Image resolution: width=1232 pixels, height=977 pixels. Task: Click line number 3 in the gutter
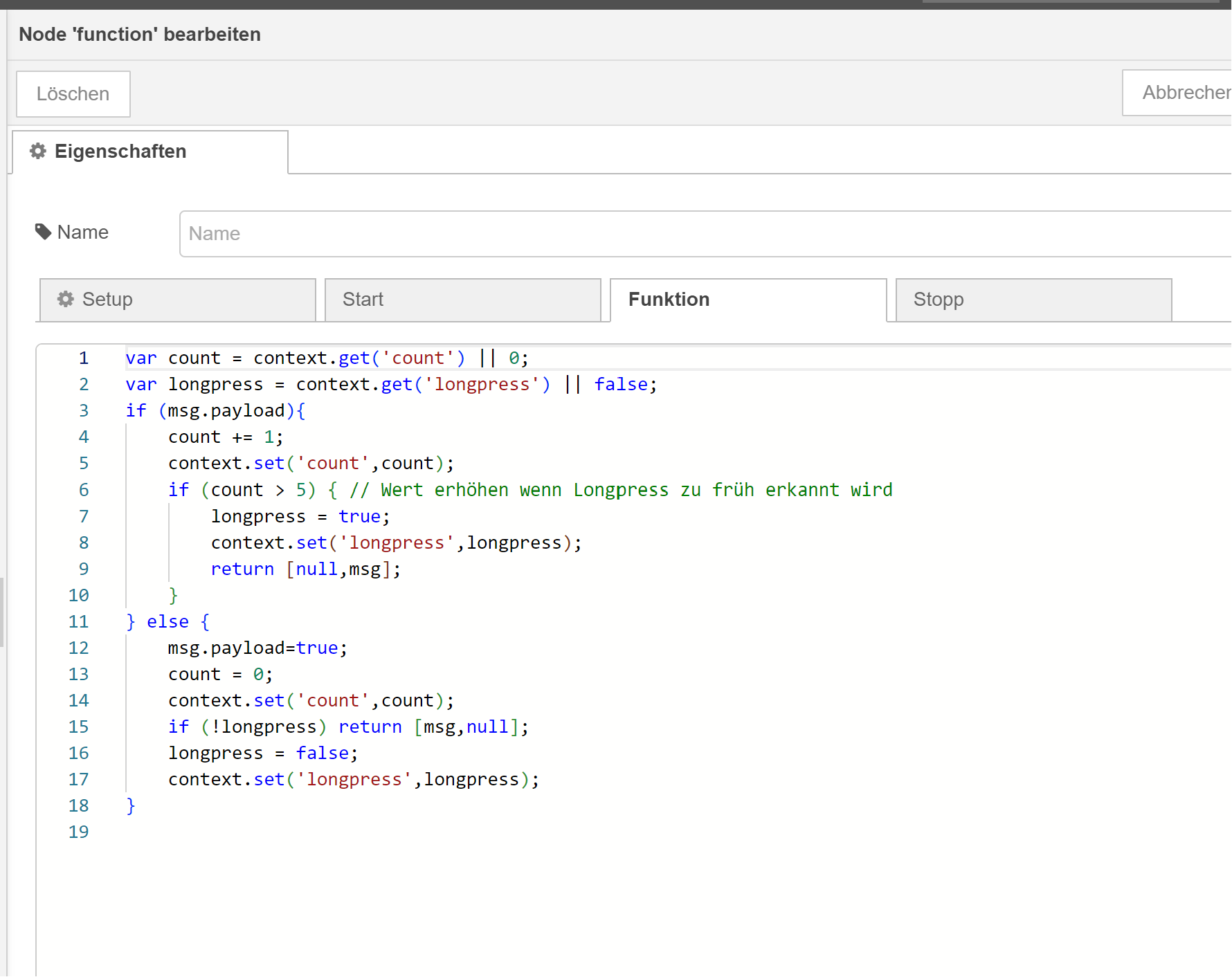[84, 411]
